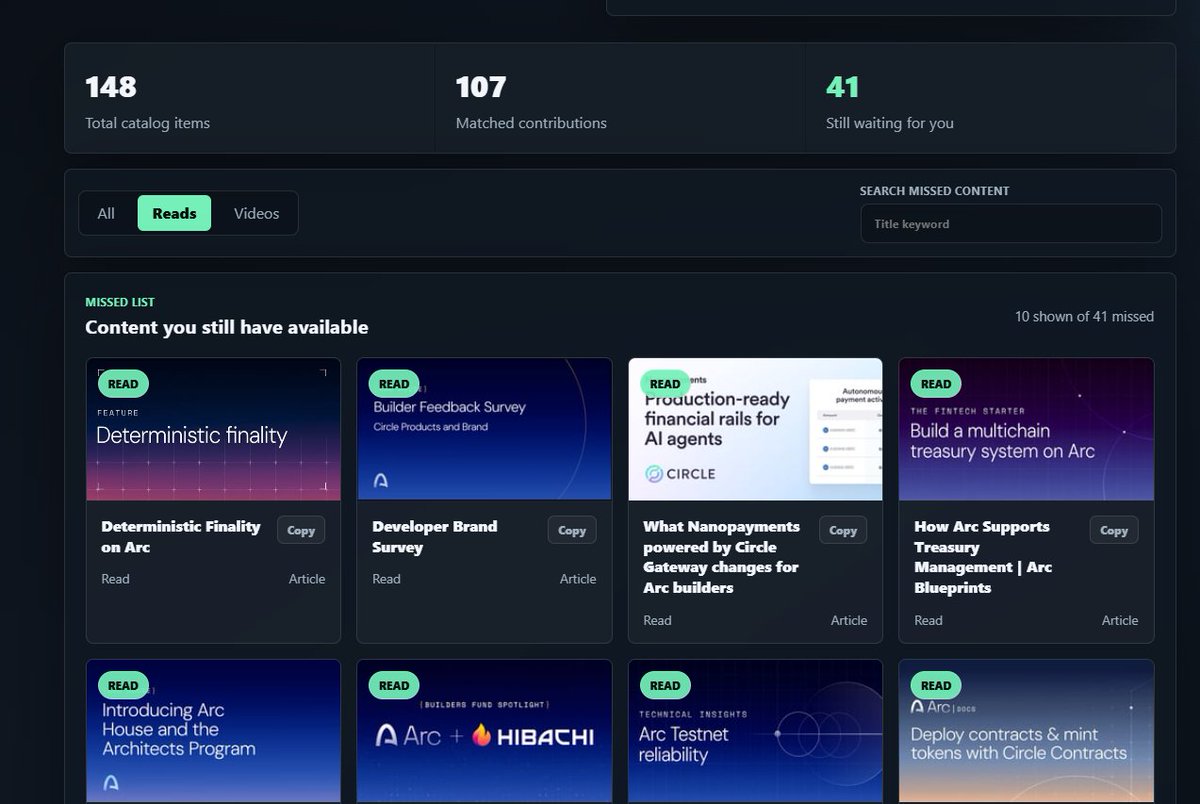Screen dimensions: 1200x804
Task: Click READ badge on Deploy contracts card
Action: (936, 686)
